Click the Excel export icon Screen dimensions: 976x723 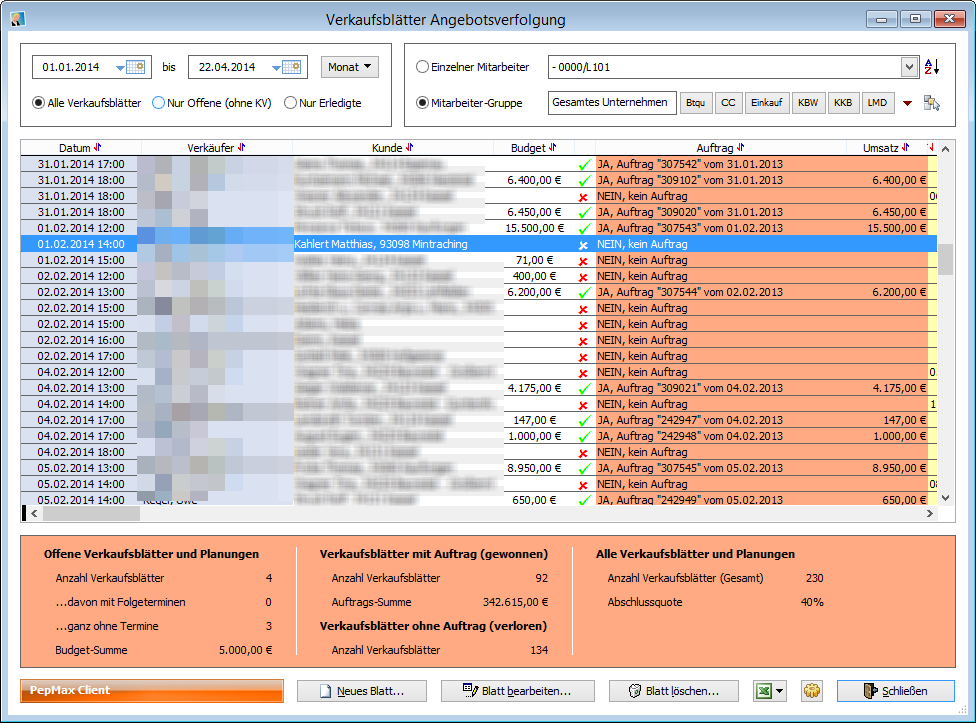763,691
